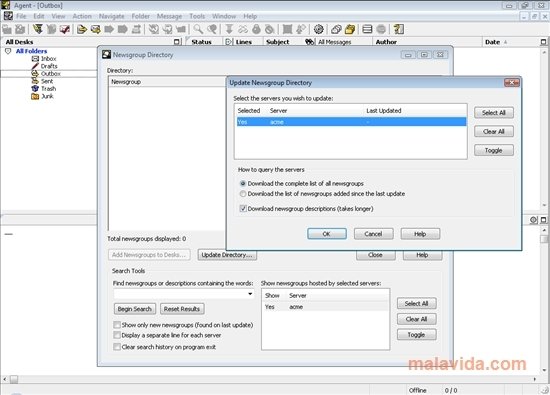Image resolution: width=550 pixels, height=395 pixels.
Task: Click the round icon above the message body pane
Action: pyautogui.click(x=533, y=220)
